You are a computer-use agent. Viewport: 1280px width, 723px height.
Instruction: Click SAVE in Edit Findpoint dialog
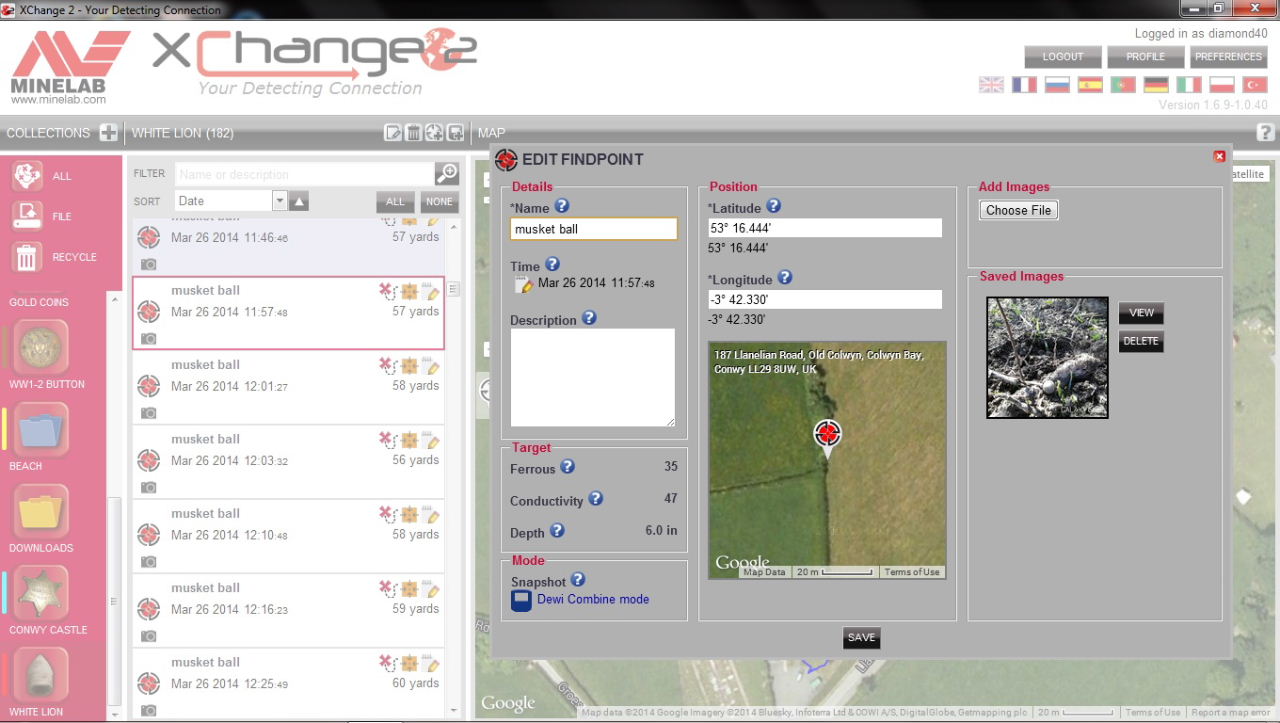coord(861,638)
